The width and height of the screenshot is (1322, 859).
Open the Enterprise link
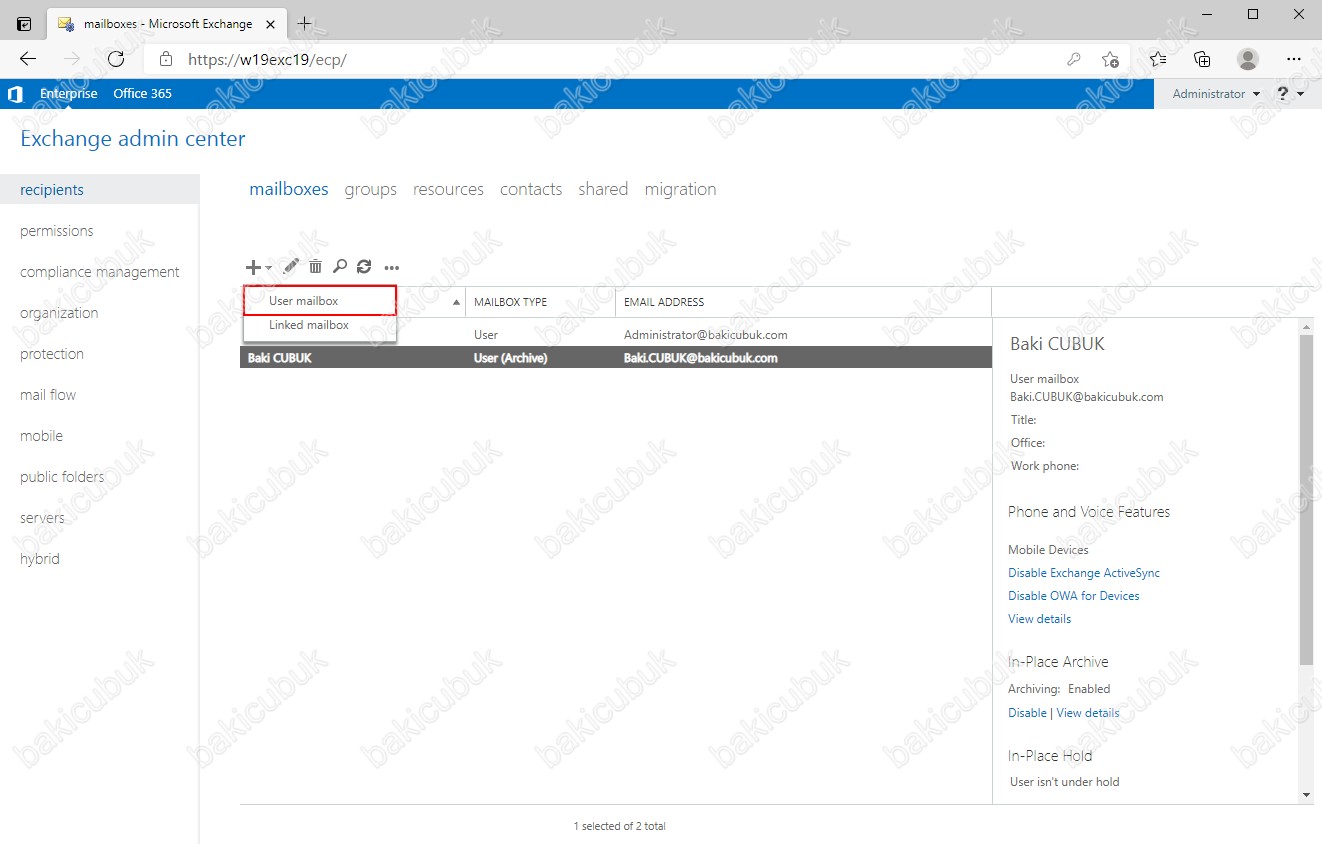point(69,94)
